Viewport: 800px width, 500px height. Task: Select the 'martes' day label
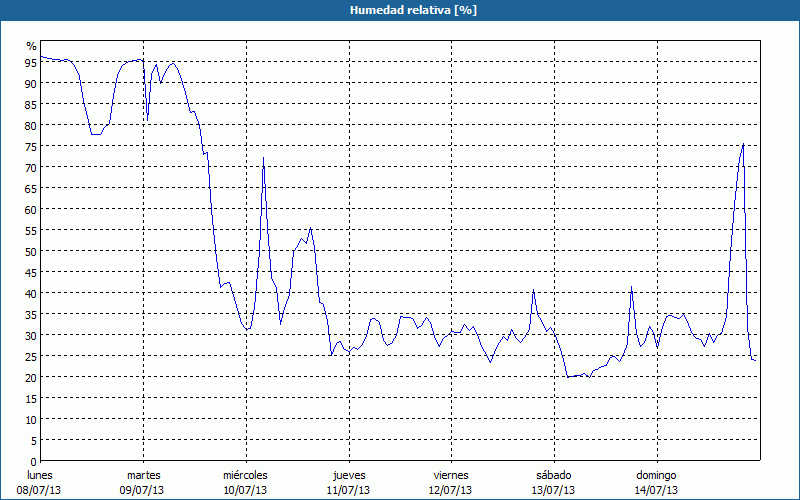144,475
